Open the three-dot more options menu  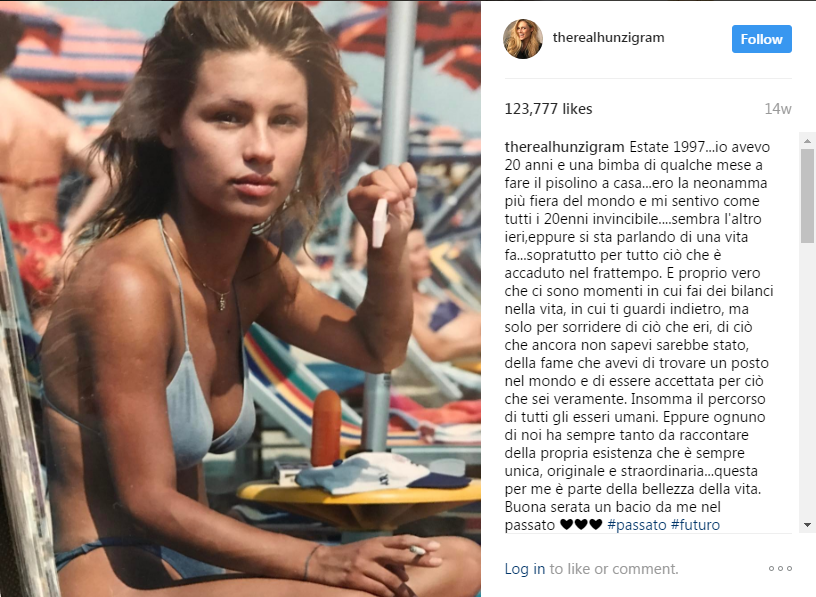(780, 568)
